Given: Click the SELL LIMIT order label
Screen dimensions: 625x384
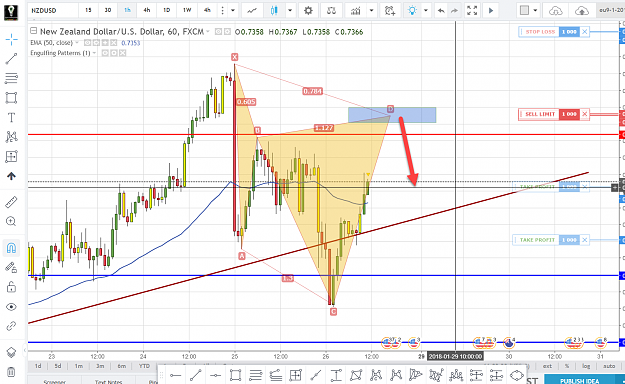Looking at the screenshot, I should click(540, 114).
